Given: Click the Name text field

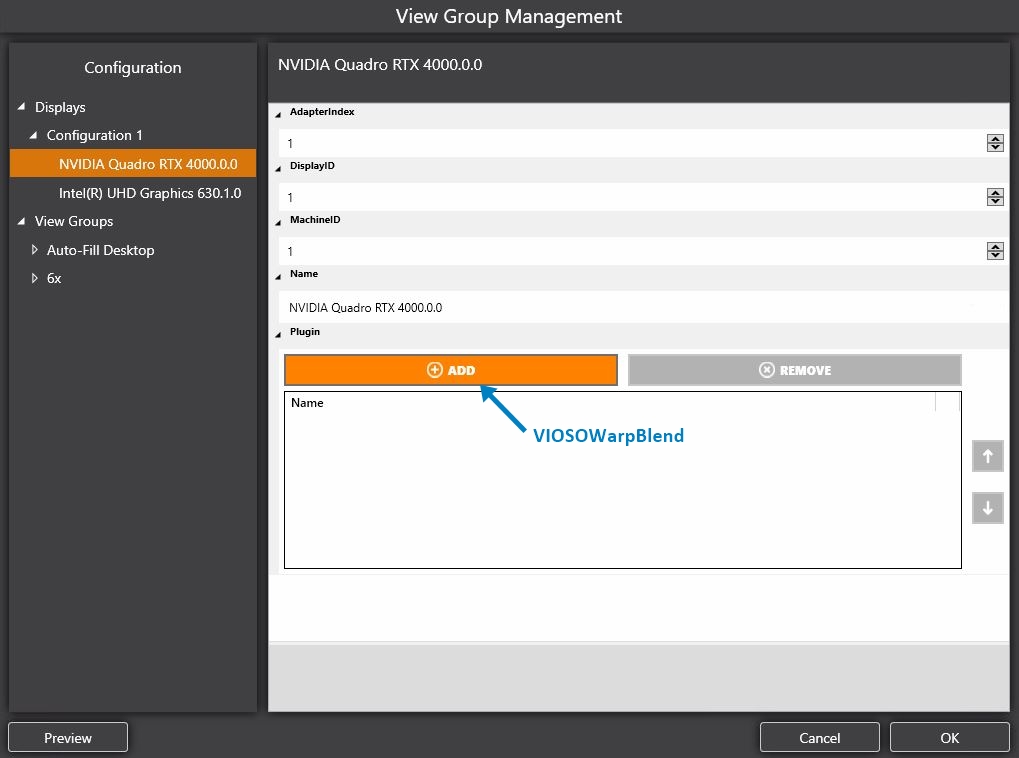Looking at the screenshot, I should click(643, 307).
